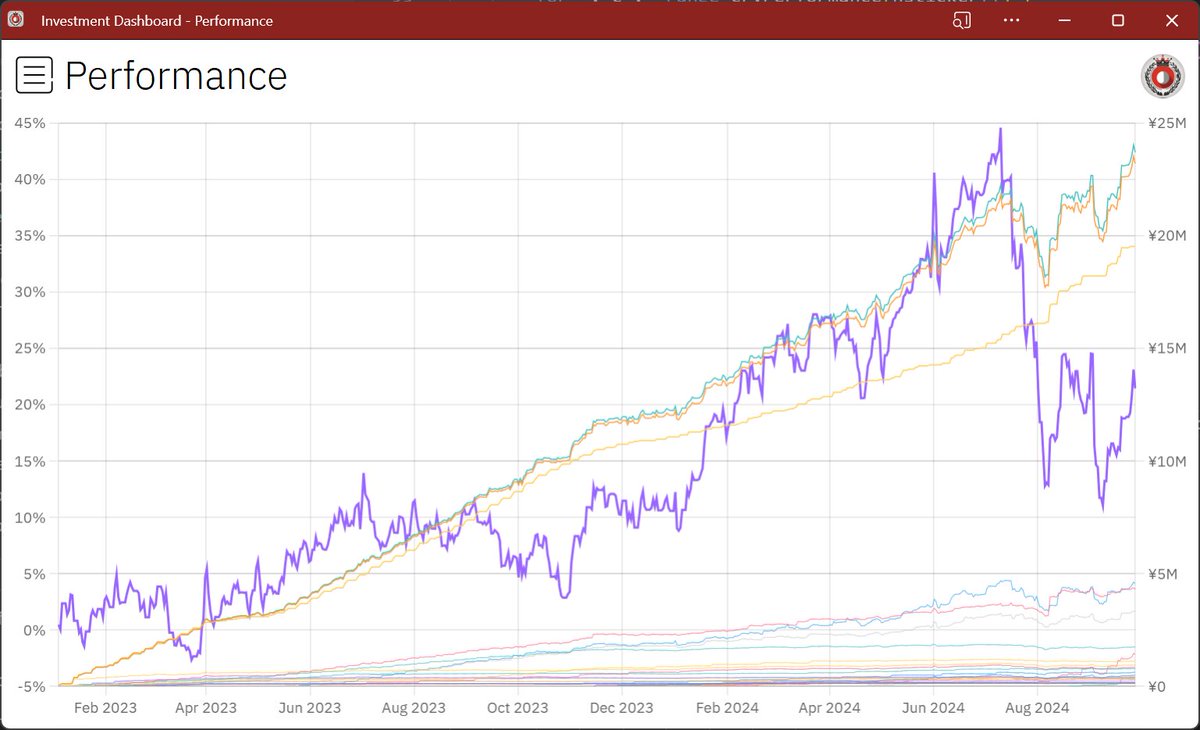Maximize the dashboard window
Image resolution: width=1200 pixels, height=730 pixels.
tap(1118, 20)
